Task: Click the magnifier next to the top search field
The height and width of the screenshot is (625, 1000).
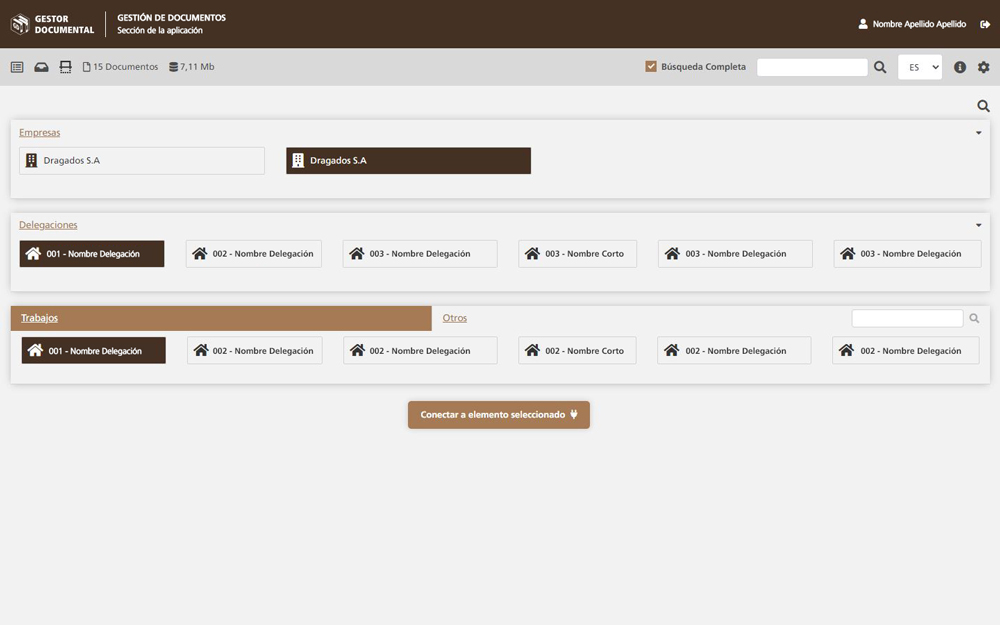Action: click(x=880, y=67)
